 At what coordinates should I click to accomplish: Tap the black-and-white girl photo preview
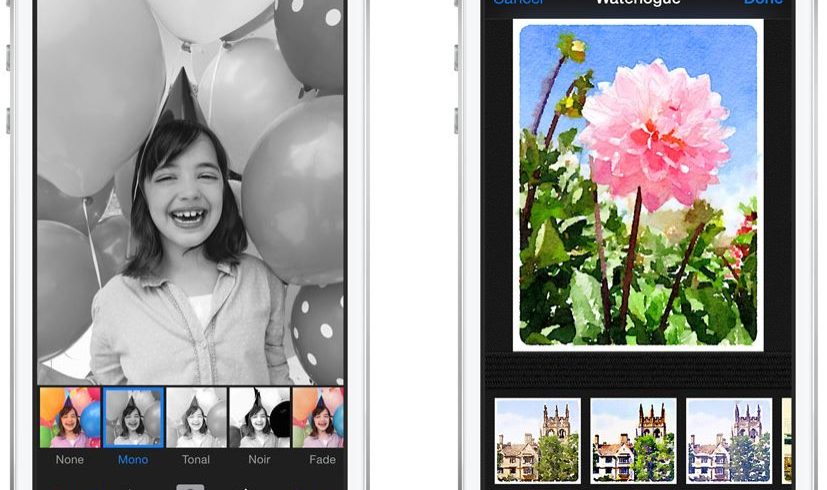click(x=190, y=190)
